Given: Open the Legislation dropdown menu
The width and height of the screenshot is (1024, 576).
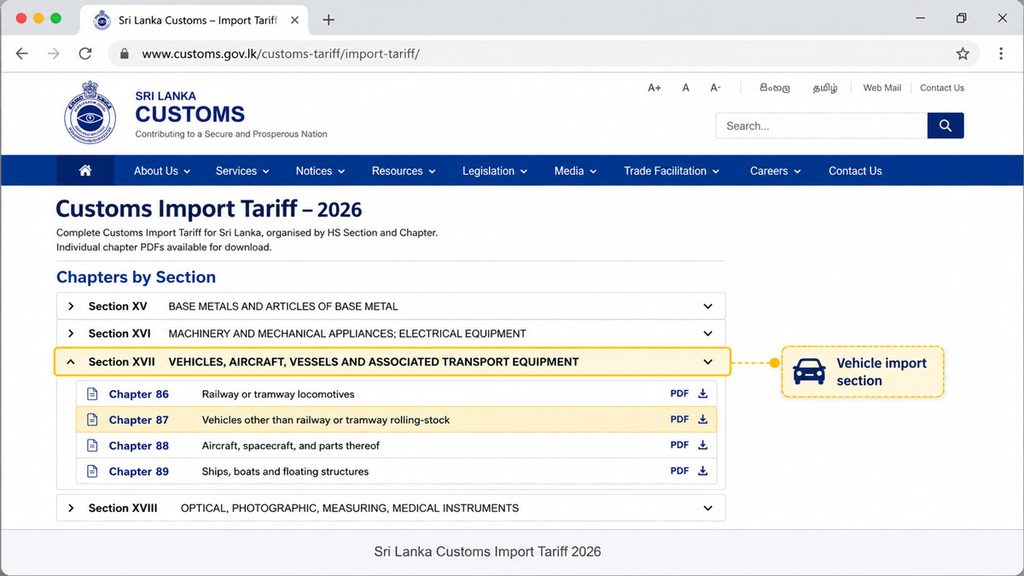Looking at the screenshot, I should pyautogui.click(x=494, y=170).
